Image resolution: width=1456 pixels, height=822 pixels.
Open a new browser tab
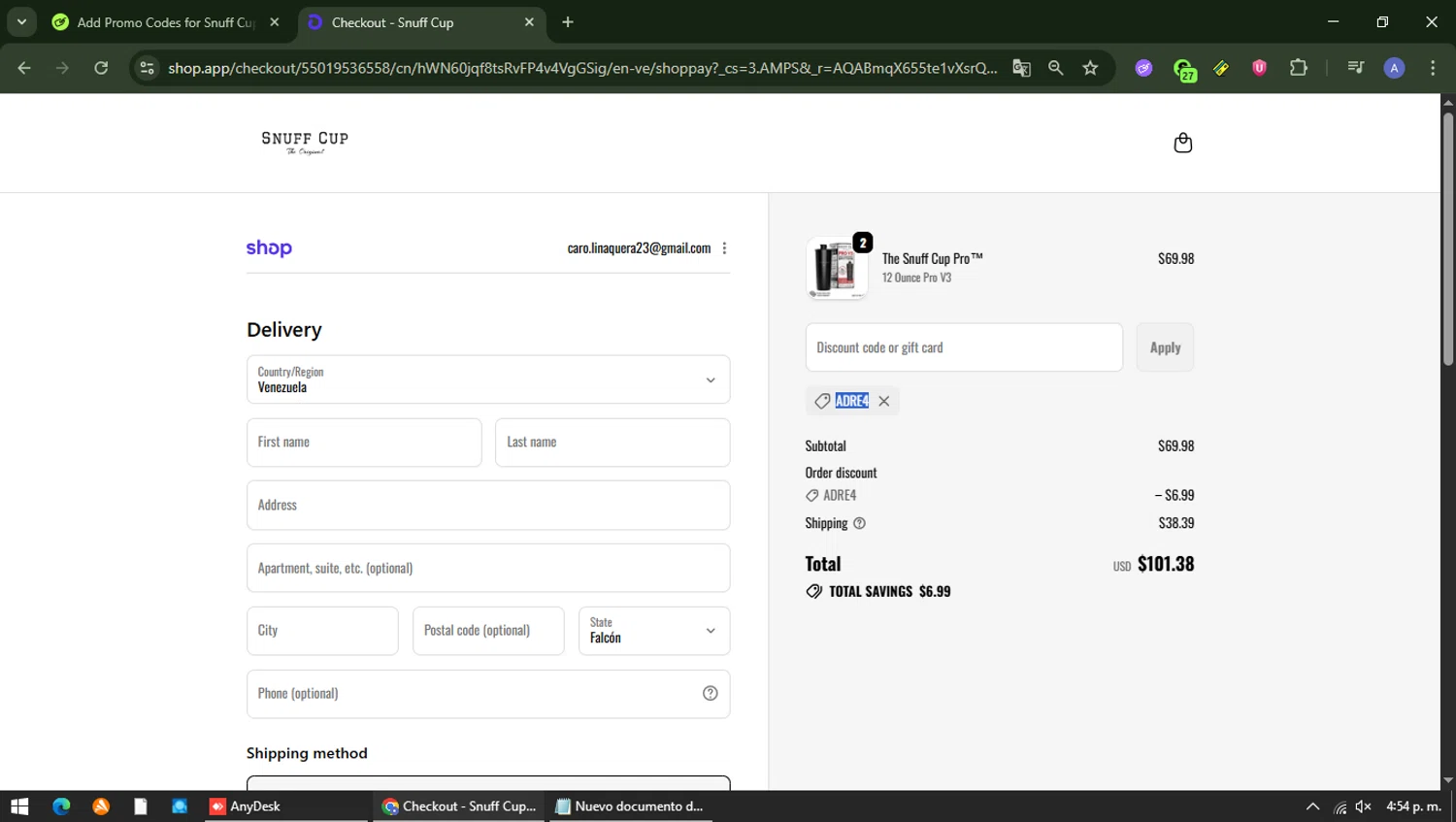pyautogui.click(x=568, y=22)
